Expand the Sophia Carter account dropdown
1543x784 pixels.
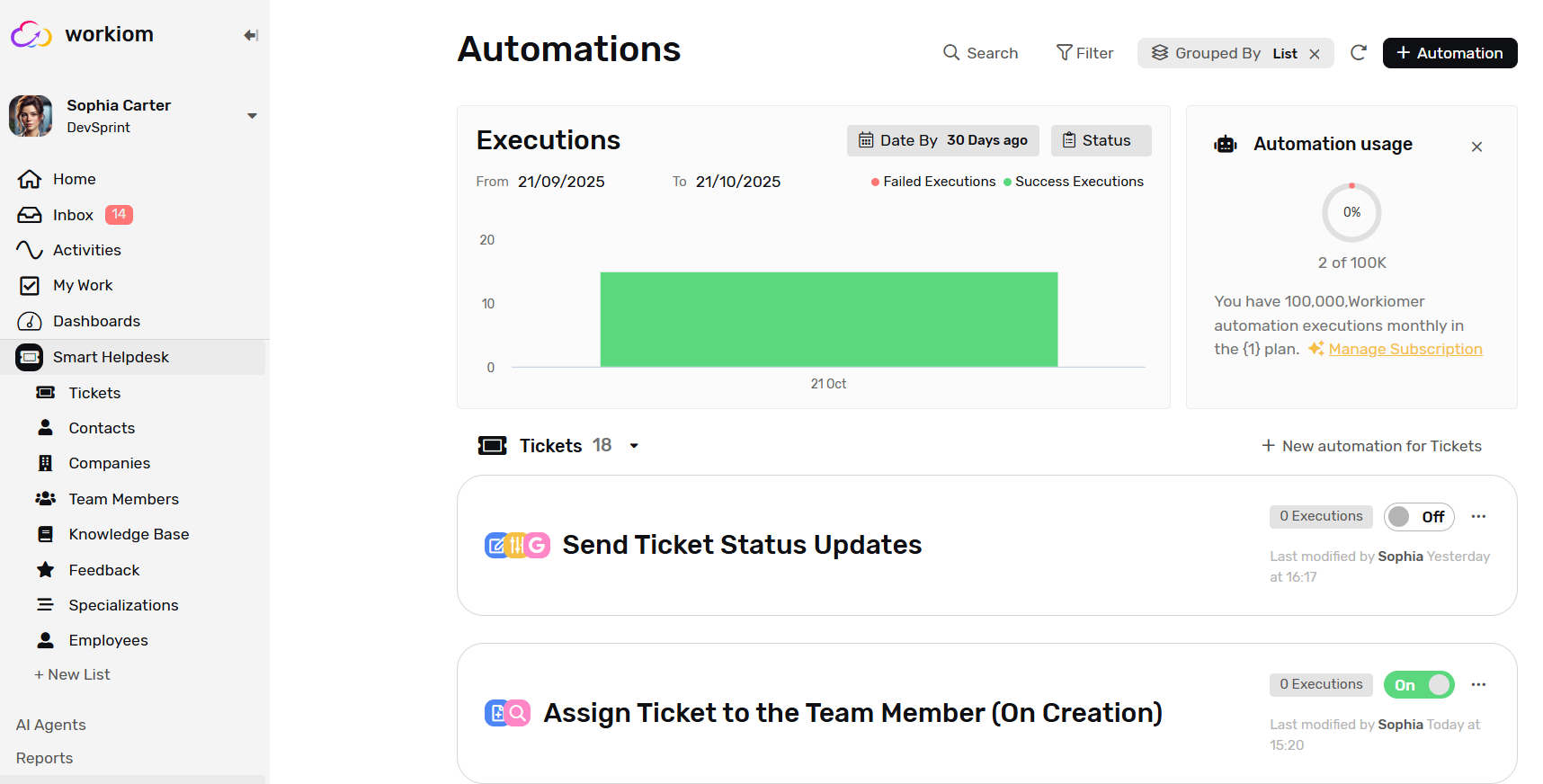252,116
